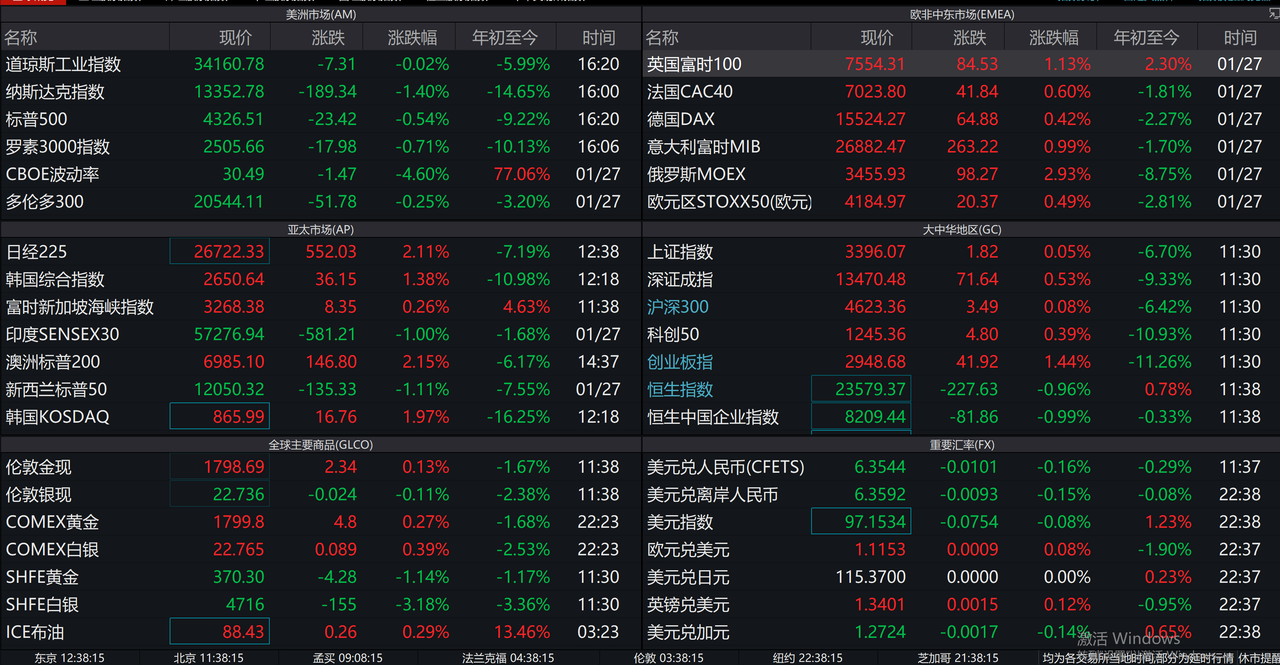The height and width of the screenshot is (665, 1280).
Task: Select the 日经225 price cell
Action: click(220, 252)
